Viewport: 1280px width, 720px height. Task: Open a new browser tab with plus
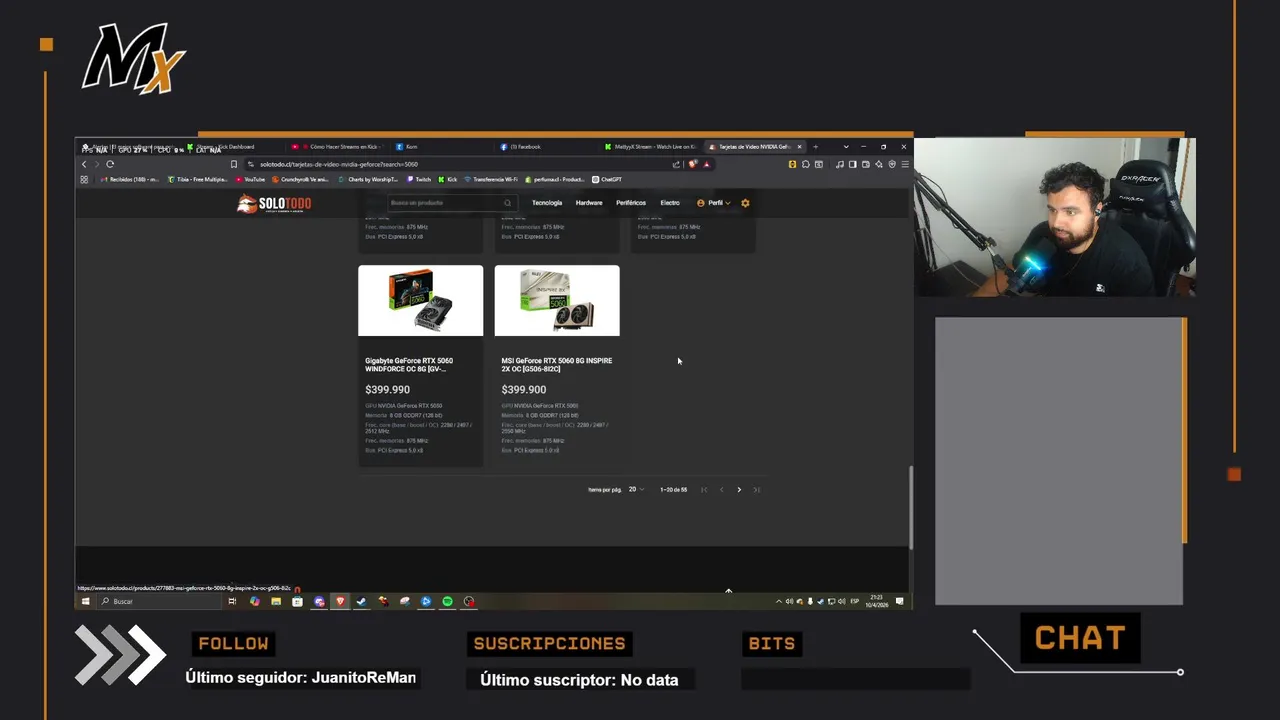point(815,147)
